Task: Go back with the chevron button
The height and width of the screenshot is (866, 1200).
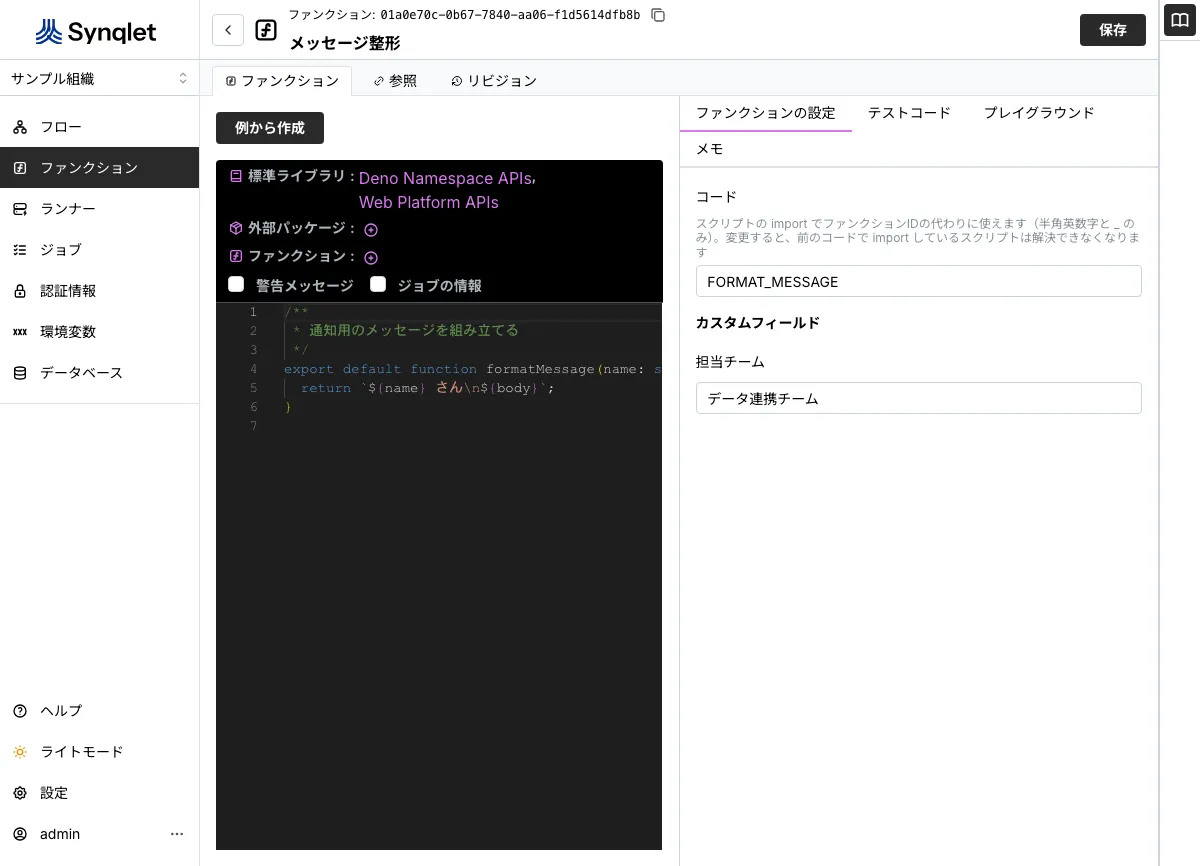Action: (x=228, y=30)
